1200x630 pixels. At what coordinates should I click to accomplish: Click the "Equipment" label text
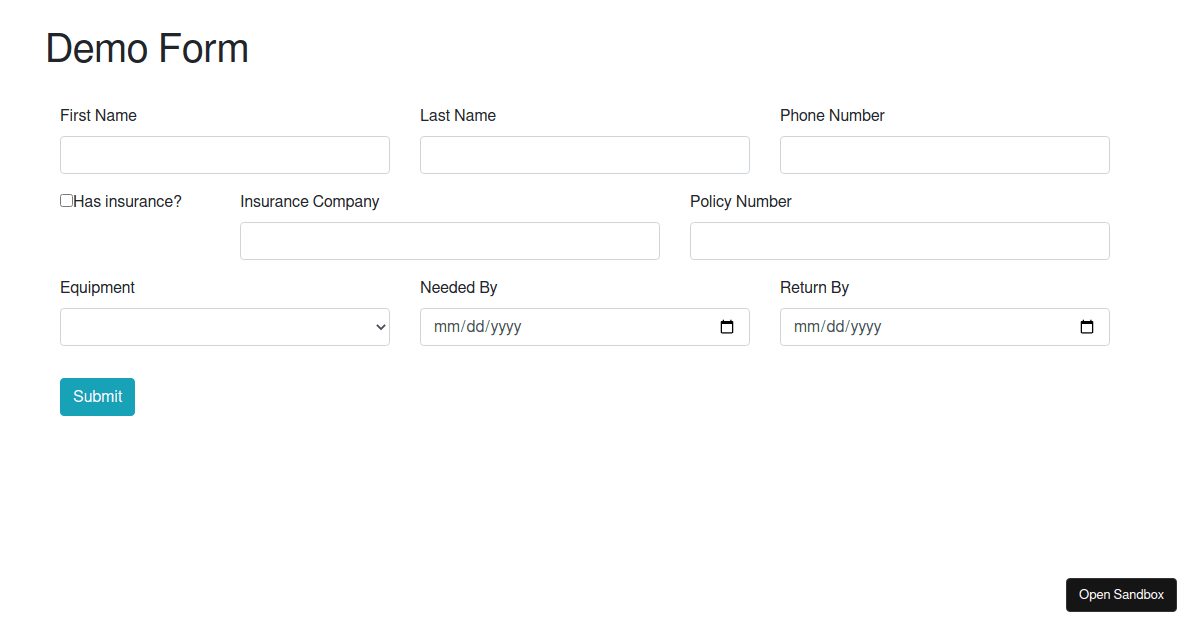point(97,288)
